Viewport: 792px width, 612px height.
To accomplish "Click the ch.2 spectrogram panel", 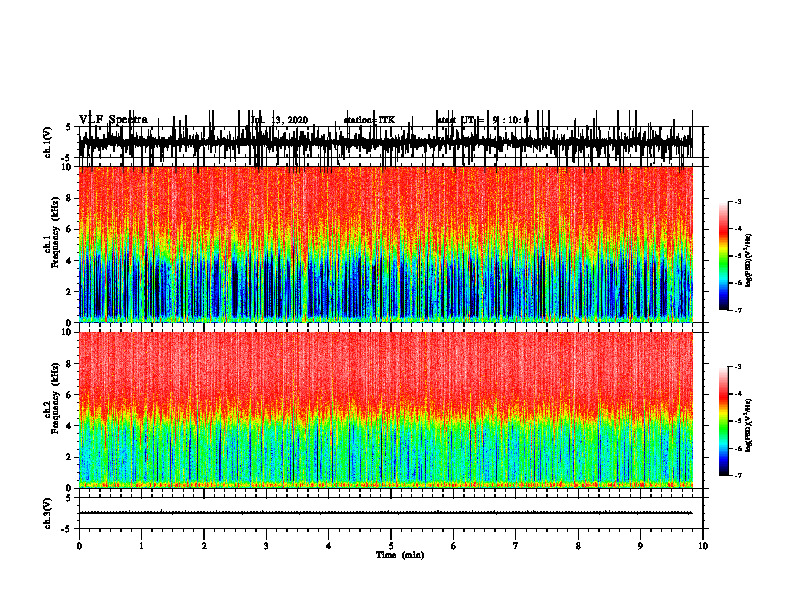I will (386, 410).
